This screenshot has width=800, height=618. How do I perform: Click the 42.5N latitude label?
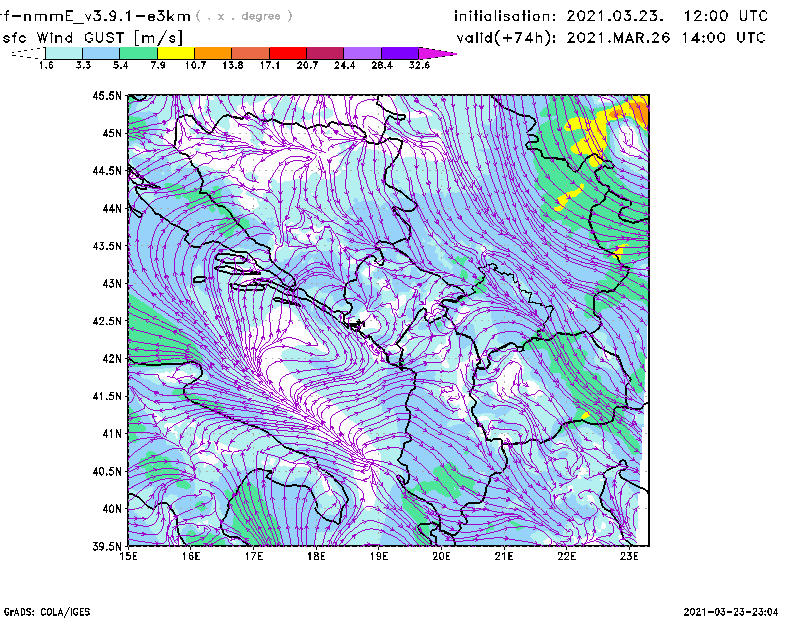pyautogui.click(x=107, y=321)
